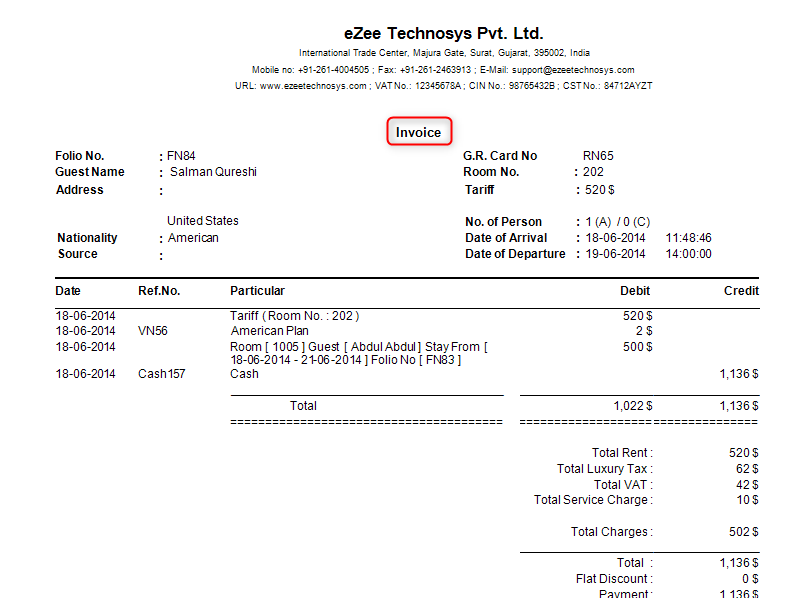Click arrival time 11:48:46
The width and height of the screenshot is (792, 598).
pos(688,238)
